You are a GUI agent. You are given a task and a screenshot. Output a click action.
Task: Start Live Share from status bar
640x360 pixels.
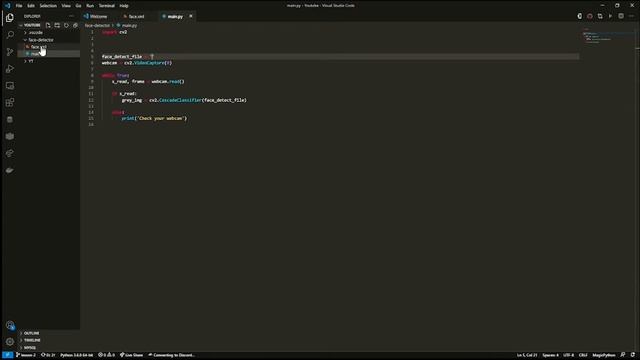coord(131,355)
